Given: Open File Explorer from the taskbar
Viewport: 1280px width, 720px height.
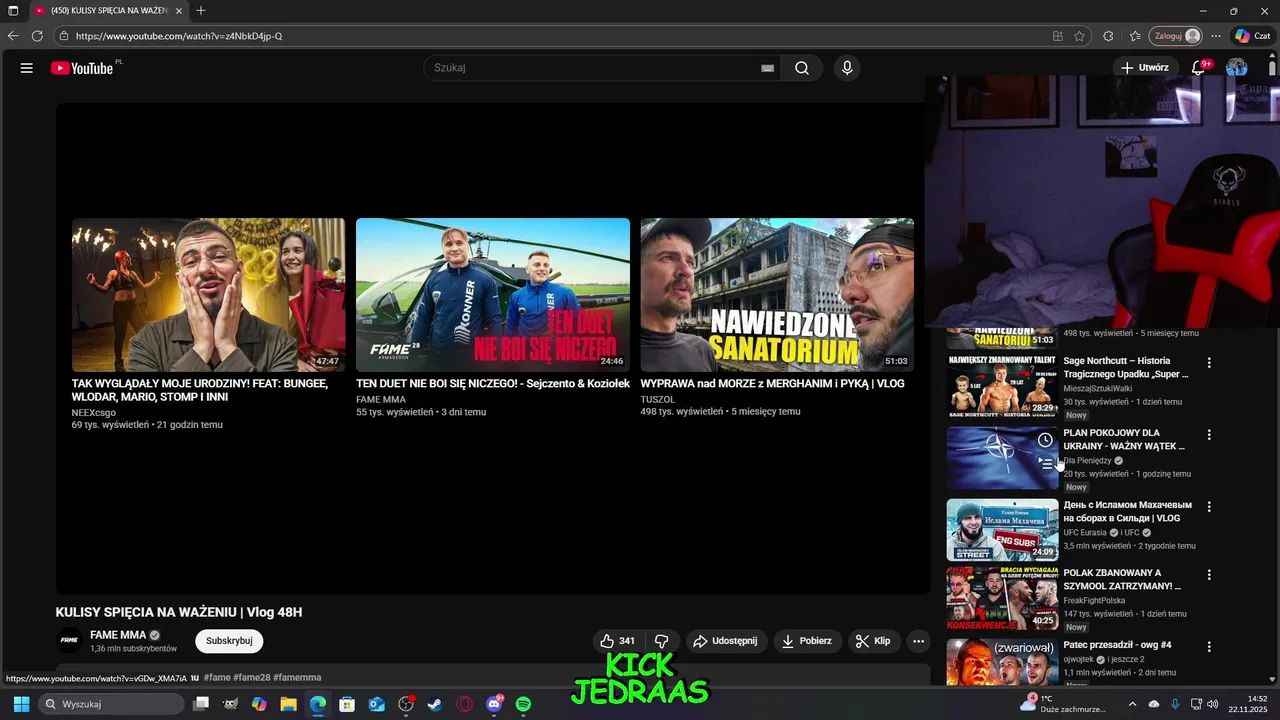Looking at the screenshot, I should [288, 704].
